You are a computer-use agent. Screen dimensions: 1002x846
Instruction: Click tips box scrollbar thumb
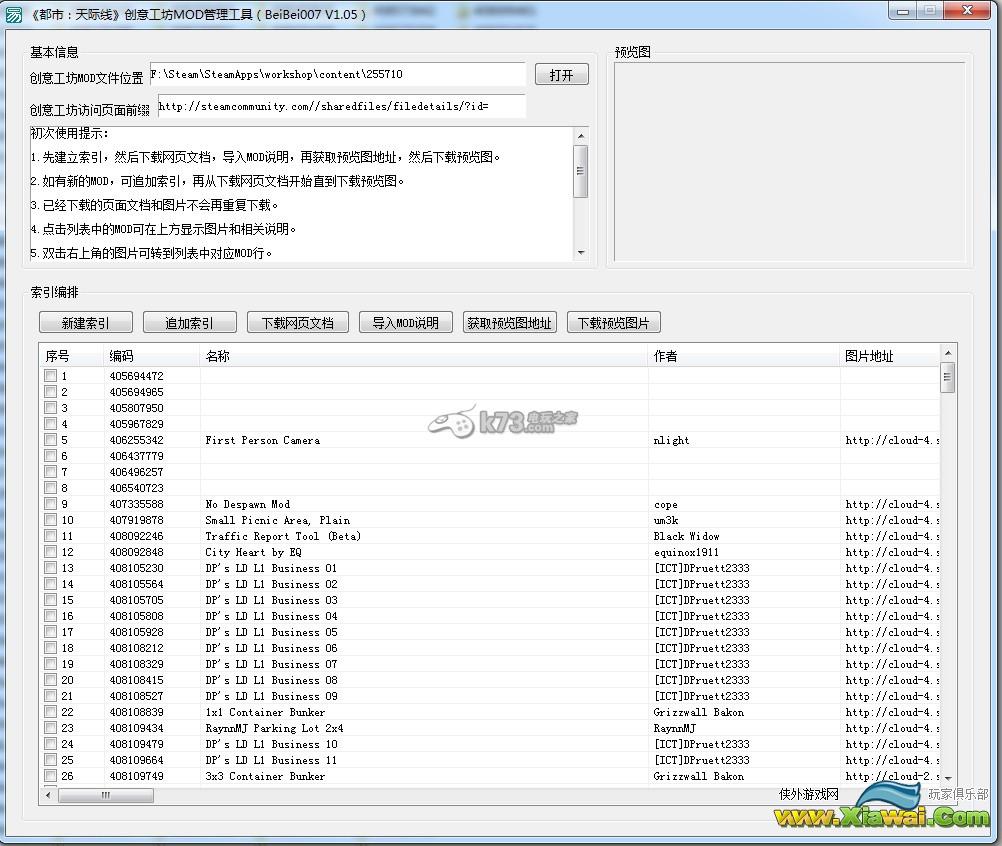click(x=581, y=171)
